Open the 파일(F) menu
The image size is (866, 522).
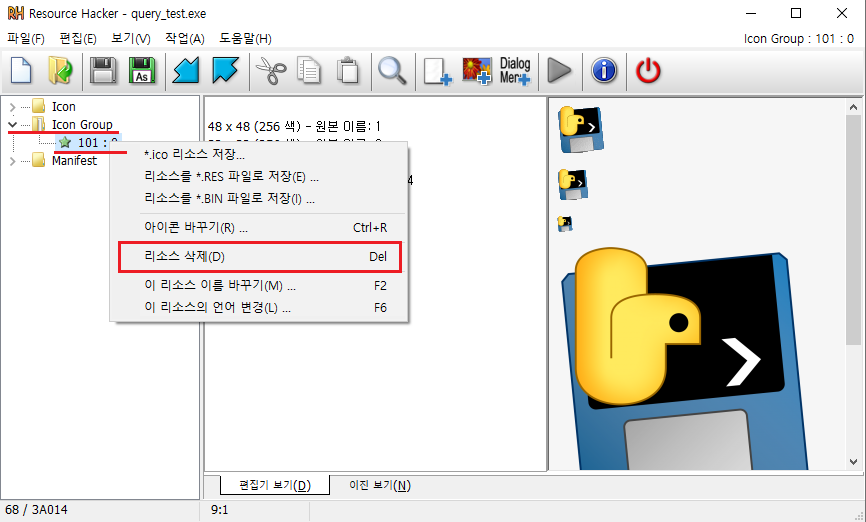(x=26, y=39)
